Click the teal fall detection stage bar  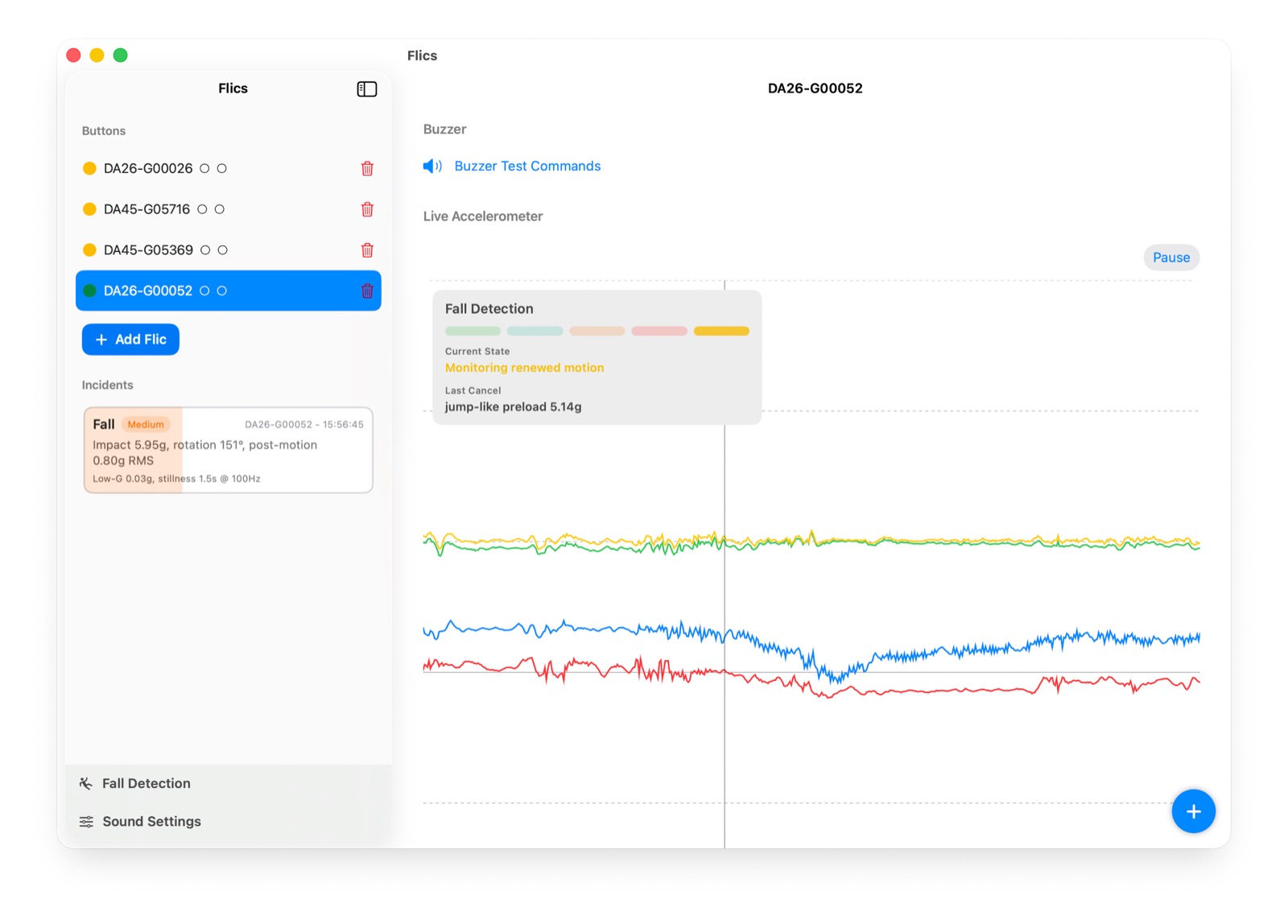pyautogui.click(x=535, y=331)
